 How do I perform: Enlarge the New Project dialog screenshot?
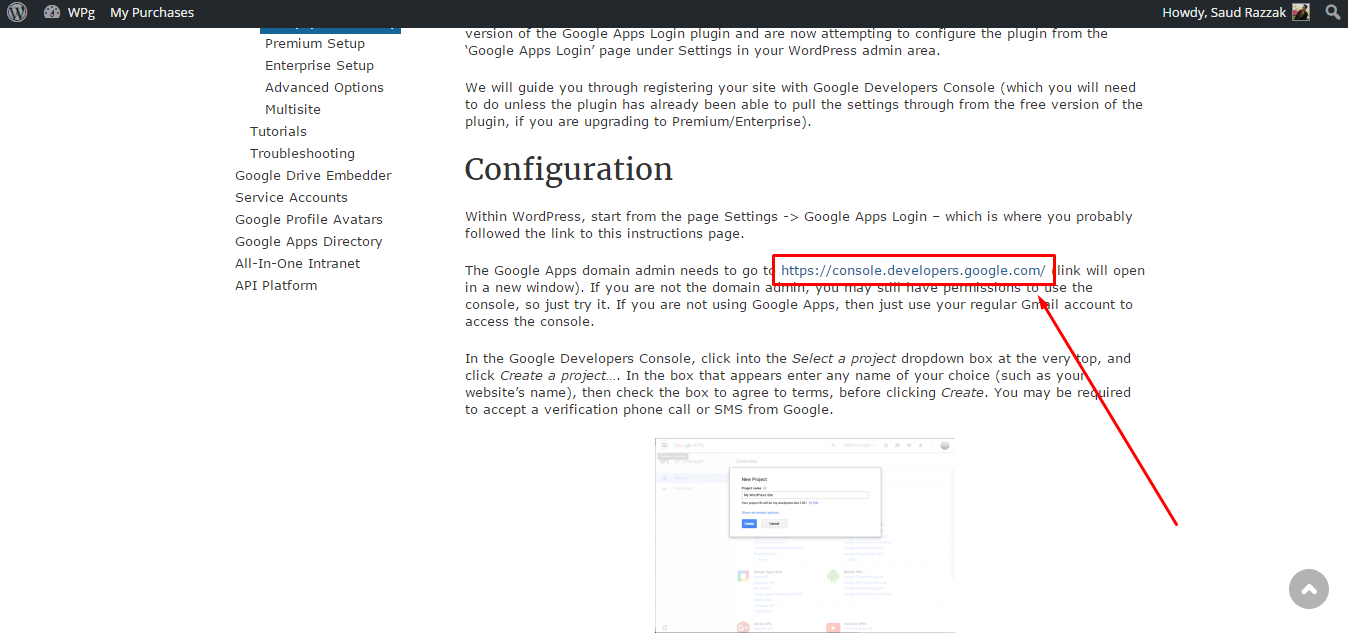point(805,535)
